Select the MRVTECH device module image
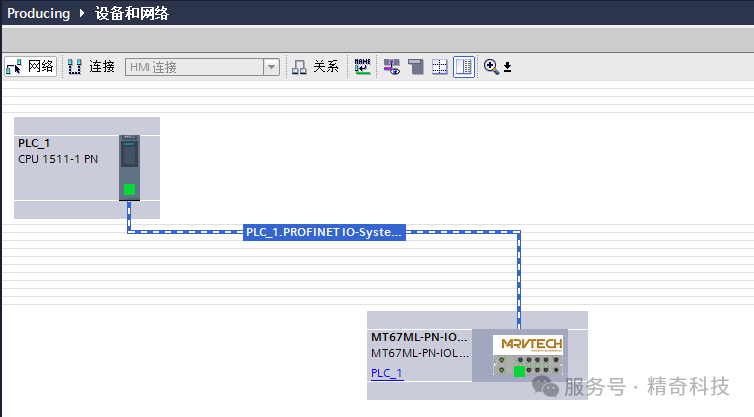Image resolution: width=754 pixels, height=417 pixels. point(528,355)
